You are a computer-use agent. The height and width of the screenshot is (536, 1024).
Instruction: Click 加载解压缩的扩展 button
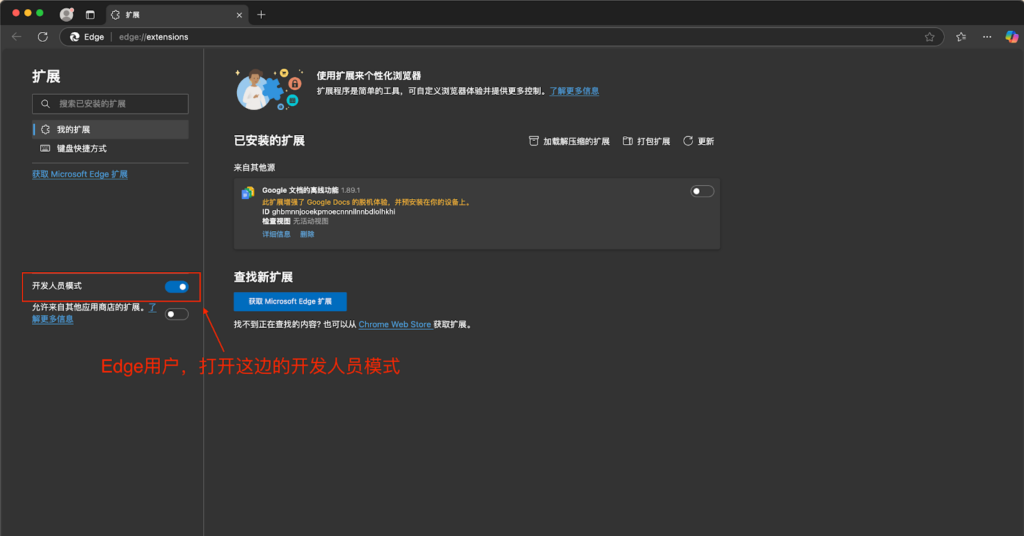[x=569, y=142]
